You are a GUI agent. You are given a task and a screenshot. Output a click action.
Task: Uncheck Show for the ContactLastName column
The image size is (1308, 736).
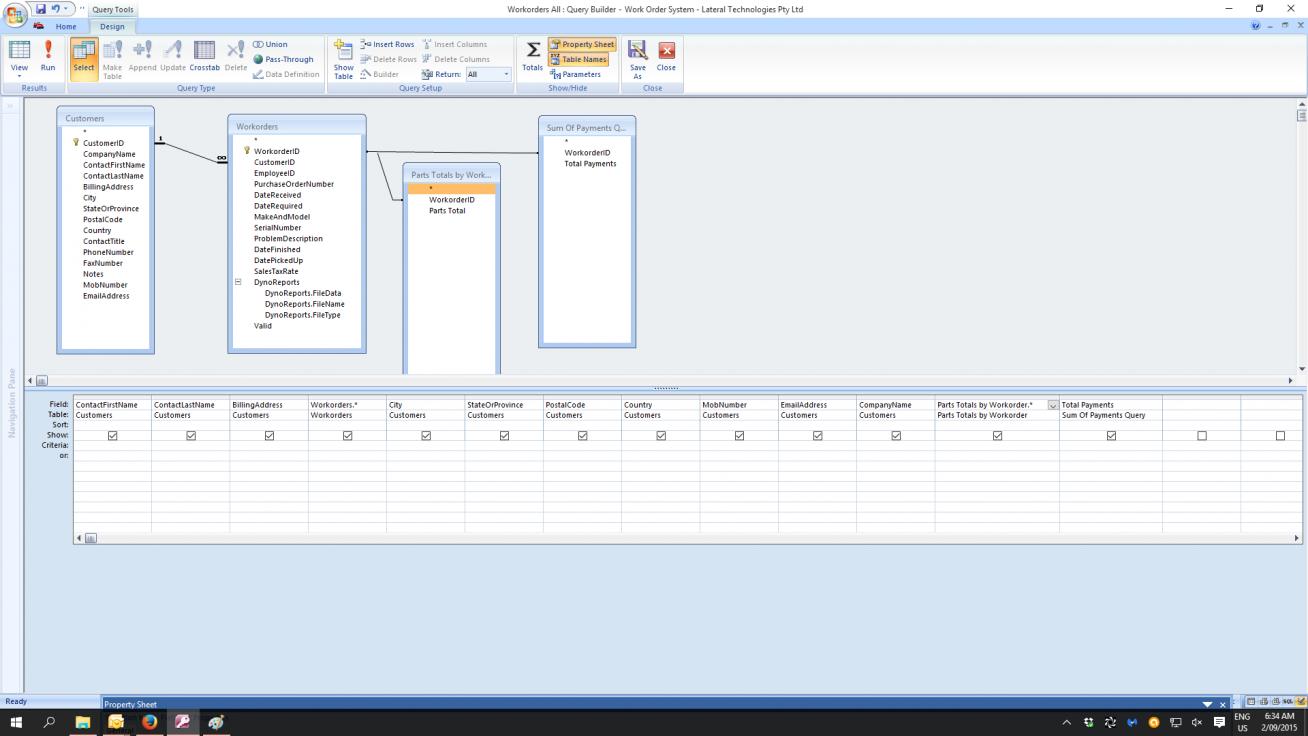tap(191, 436)
